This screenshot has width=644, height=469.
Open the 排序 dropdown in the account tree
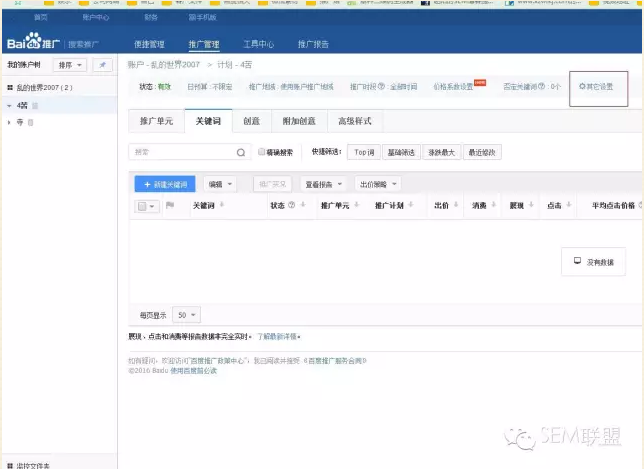70,65
